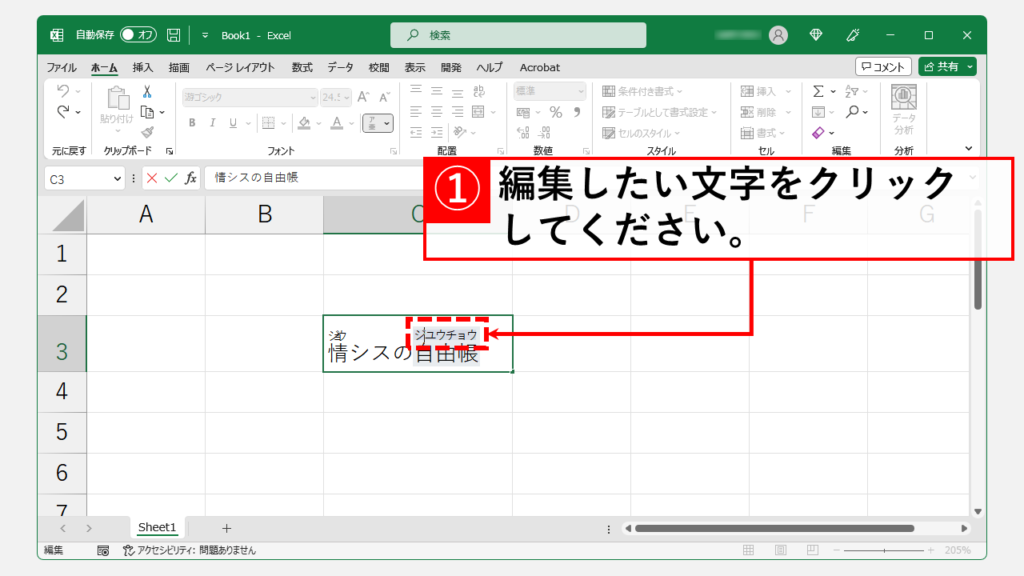The image size is (1024, 576).
Task: Cancel the cell edit with the X icon
Action: click(152, 178)
